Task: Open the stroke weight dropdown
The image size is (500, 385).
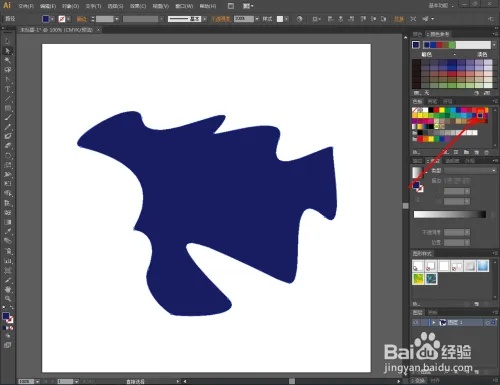Action: 117,19
